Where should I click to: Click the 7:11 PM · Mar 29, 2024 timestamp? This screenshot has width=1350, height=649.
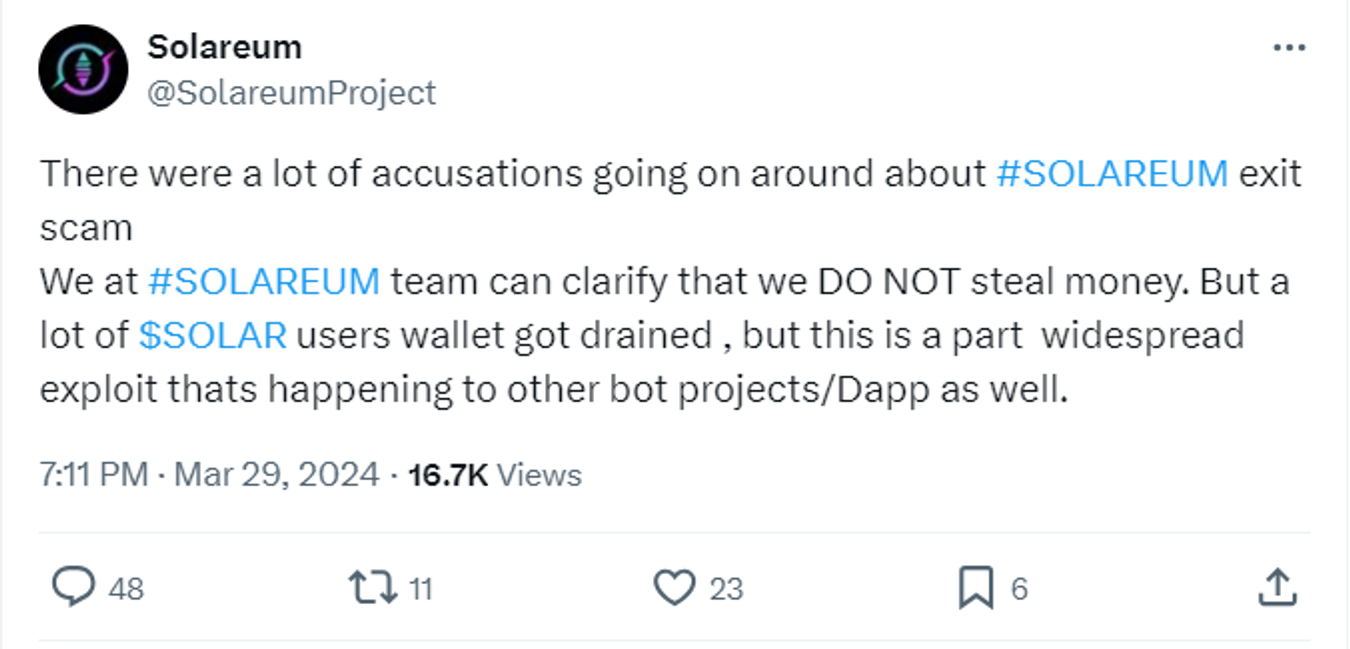209,473
